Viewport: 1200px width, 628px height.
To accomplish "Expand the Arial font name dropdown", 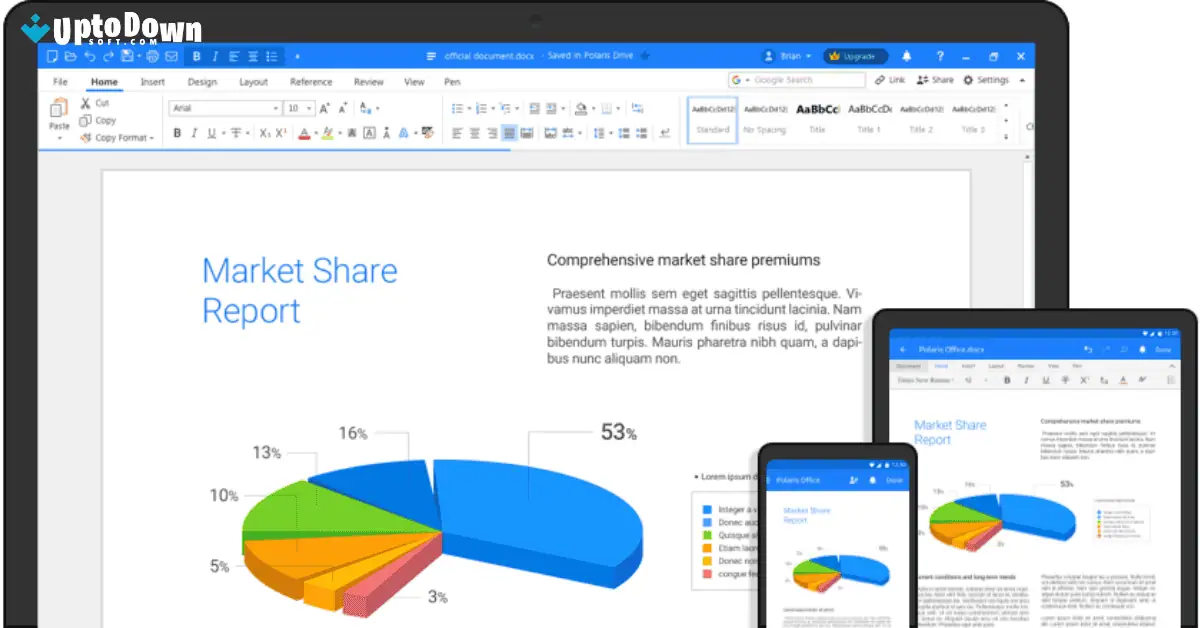I will click(275, 107).
